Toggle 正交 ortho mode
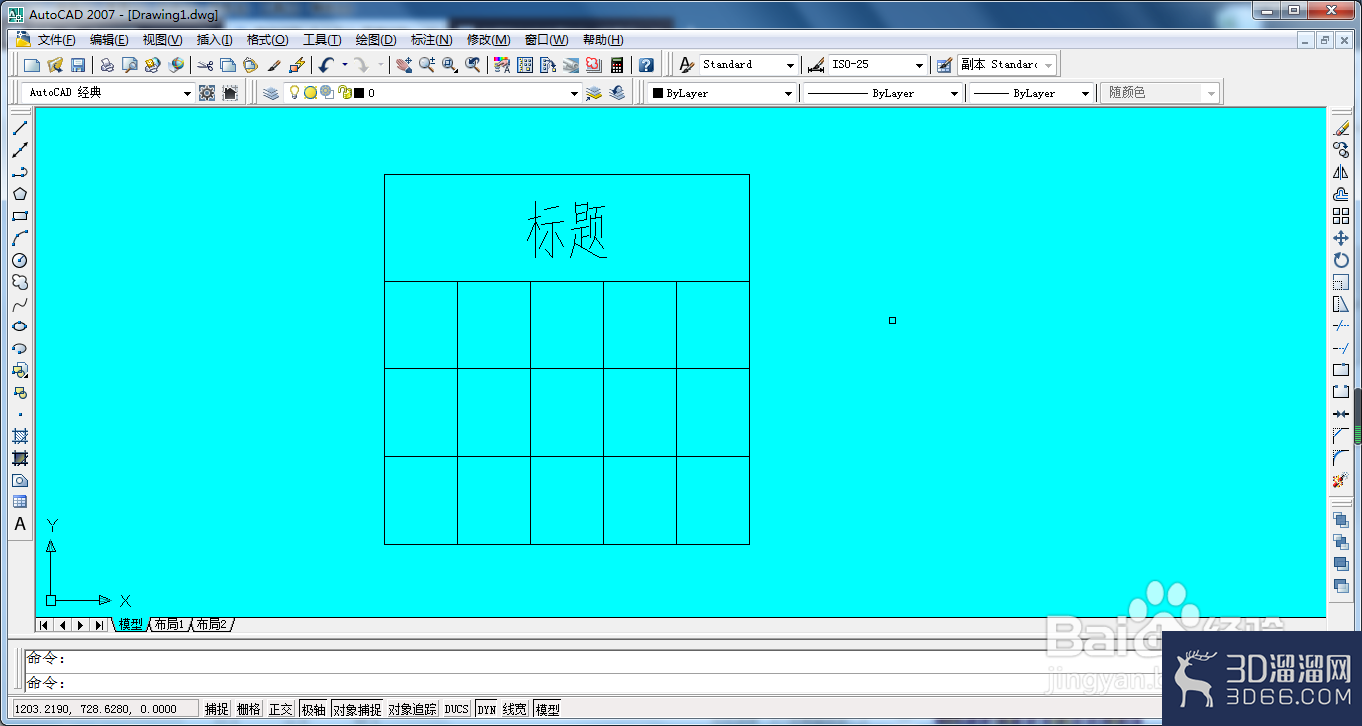Image resolution: width=1362 pixels, height=726 pixels. click(281, 709)
